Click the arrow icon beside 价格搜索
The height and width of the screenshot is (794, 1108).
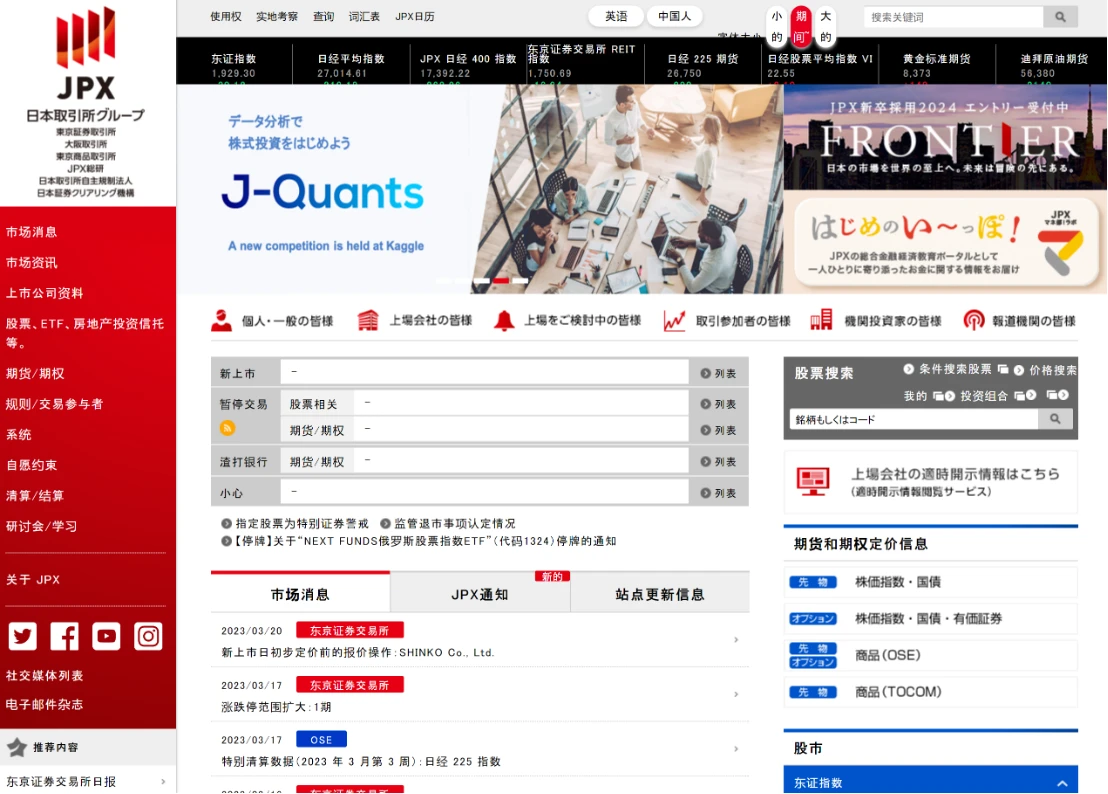point(1019,370)
